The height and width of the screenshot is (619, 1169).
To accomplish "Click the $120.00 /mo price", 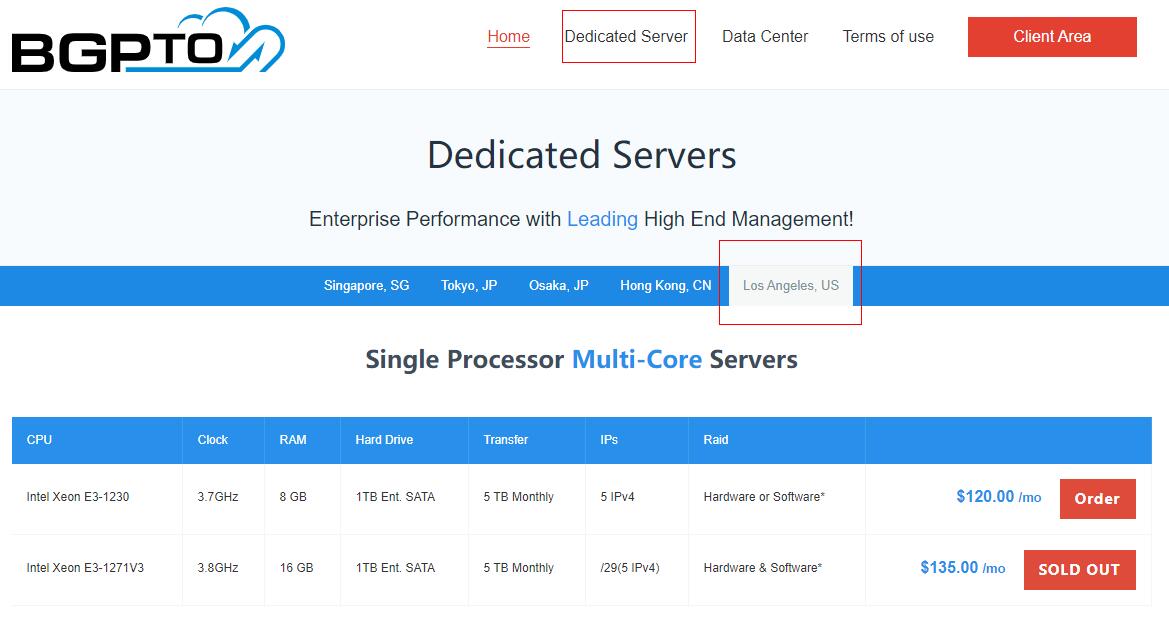I will (x=998, y=497).
